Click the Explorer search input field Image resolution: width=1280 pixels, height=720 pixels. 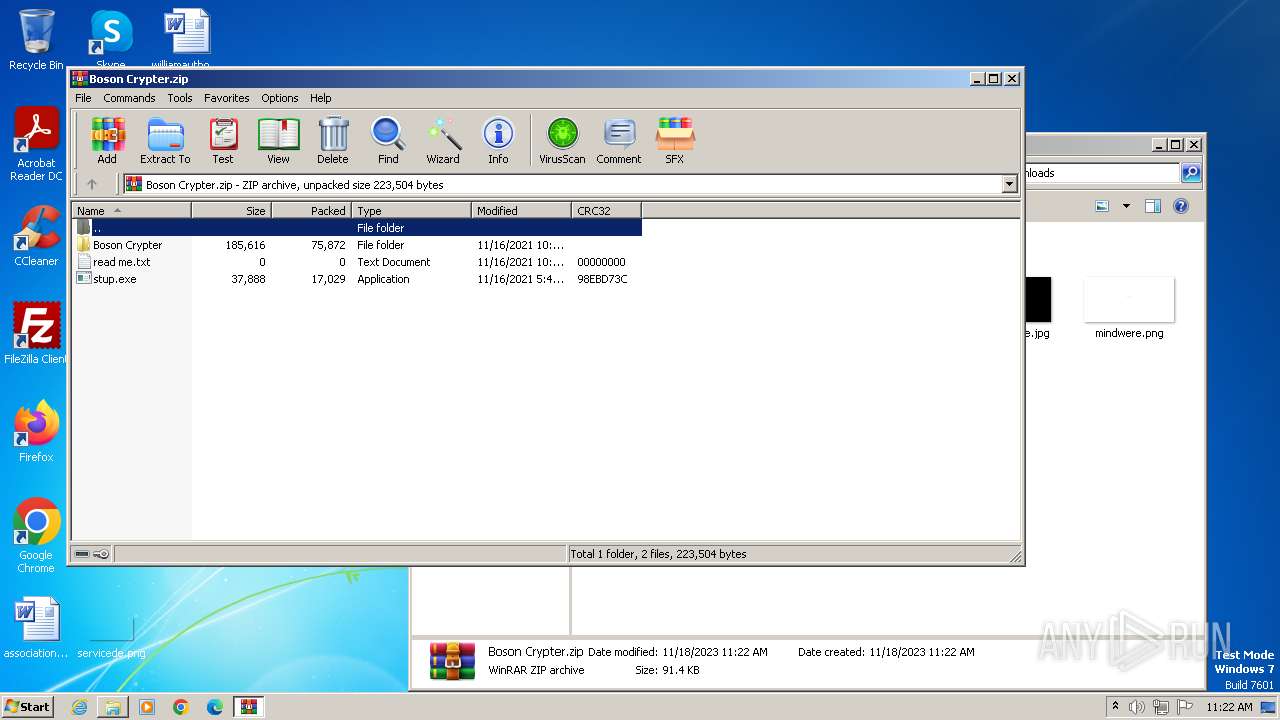tap(1103, 173)
